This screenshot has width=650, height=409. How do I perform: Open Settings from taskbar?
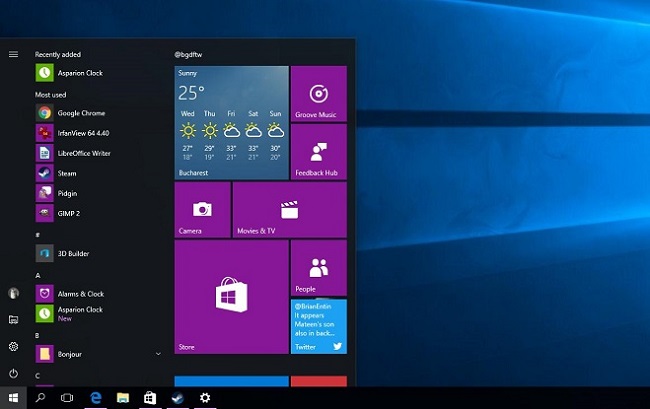[205, 398]
